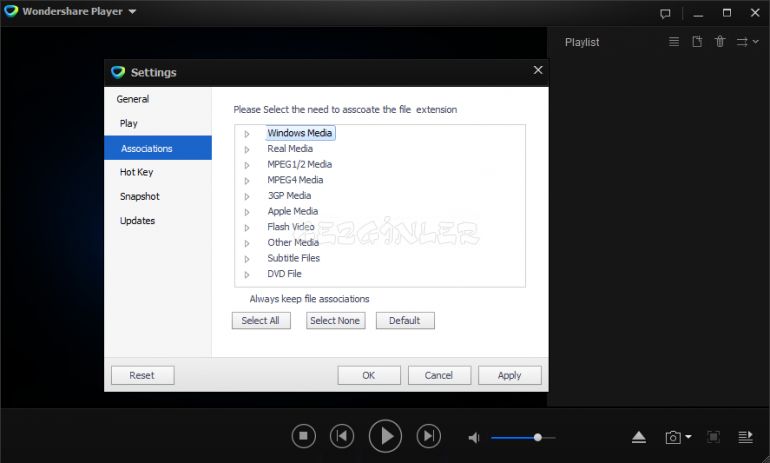
Task: Click the Cancel button
Action: point(439,376)
